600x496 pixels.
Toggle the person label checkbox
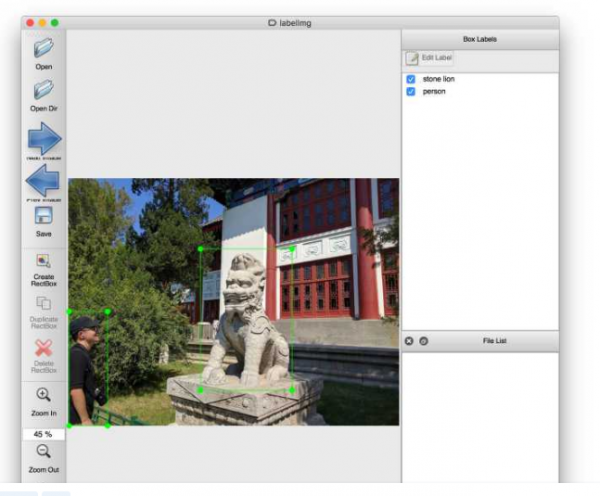[x=411, y=92]
